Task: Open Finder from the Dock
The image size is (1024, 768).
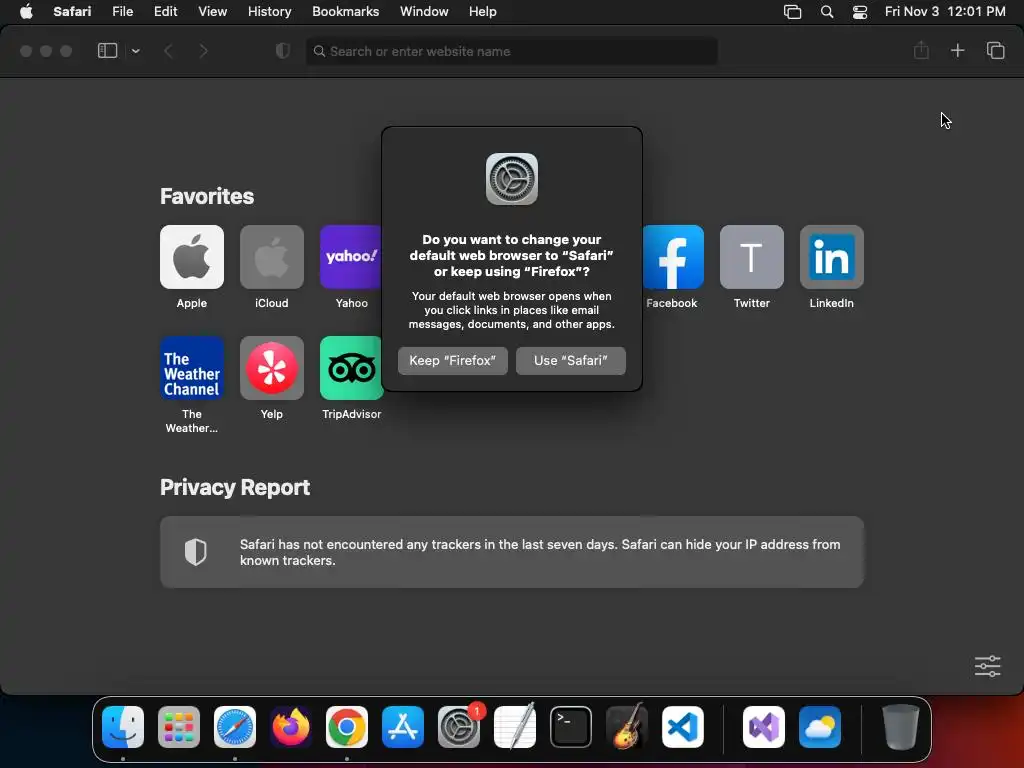Action: pyautogui.click(x=123, y=727)
